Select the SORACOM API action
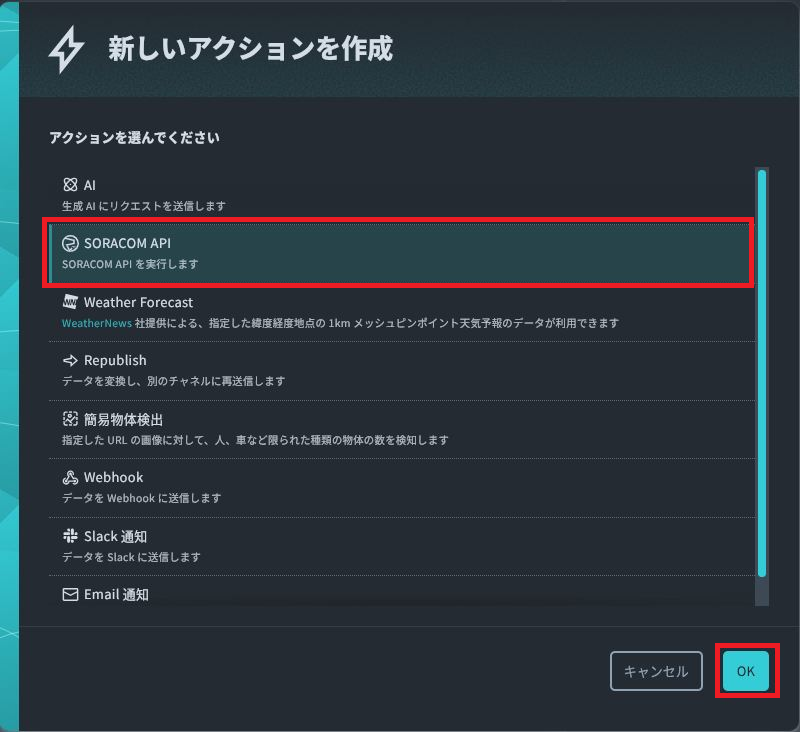 (x=402, y=253)
